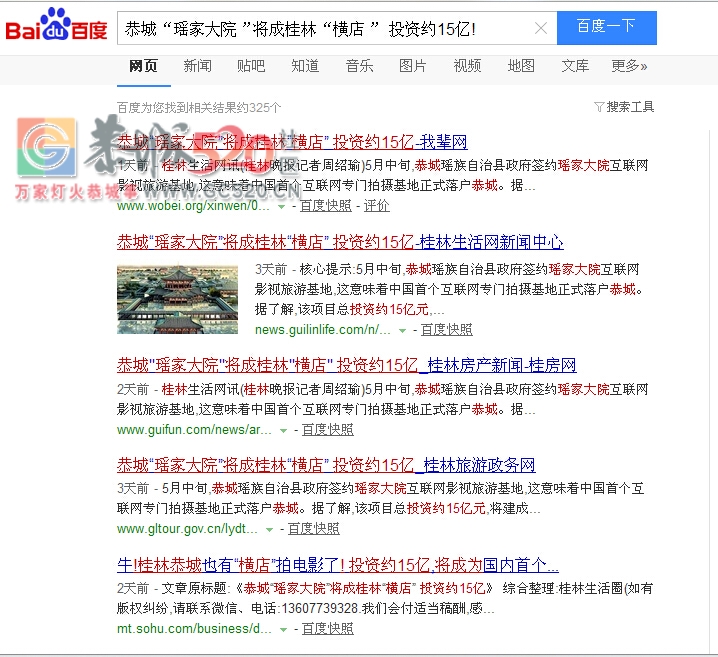Screen dimensions: 718x657
Task: Expand dropdown arrow after mt.sohu.com URL
Action: pyautogui.click(x=283, y=630)
